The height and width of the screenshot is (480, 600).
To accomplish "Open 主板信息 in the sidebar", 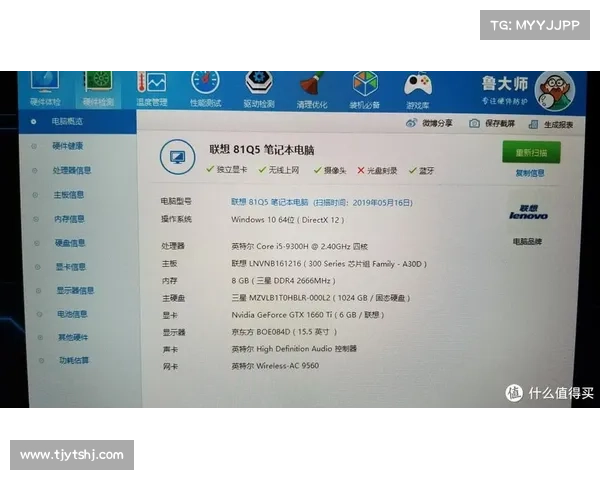I will click(68, 195).
